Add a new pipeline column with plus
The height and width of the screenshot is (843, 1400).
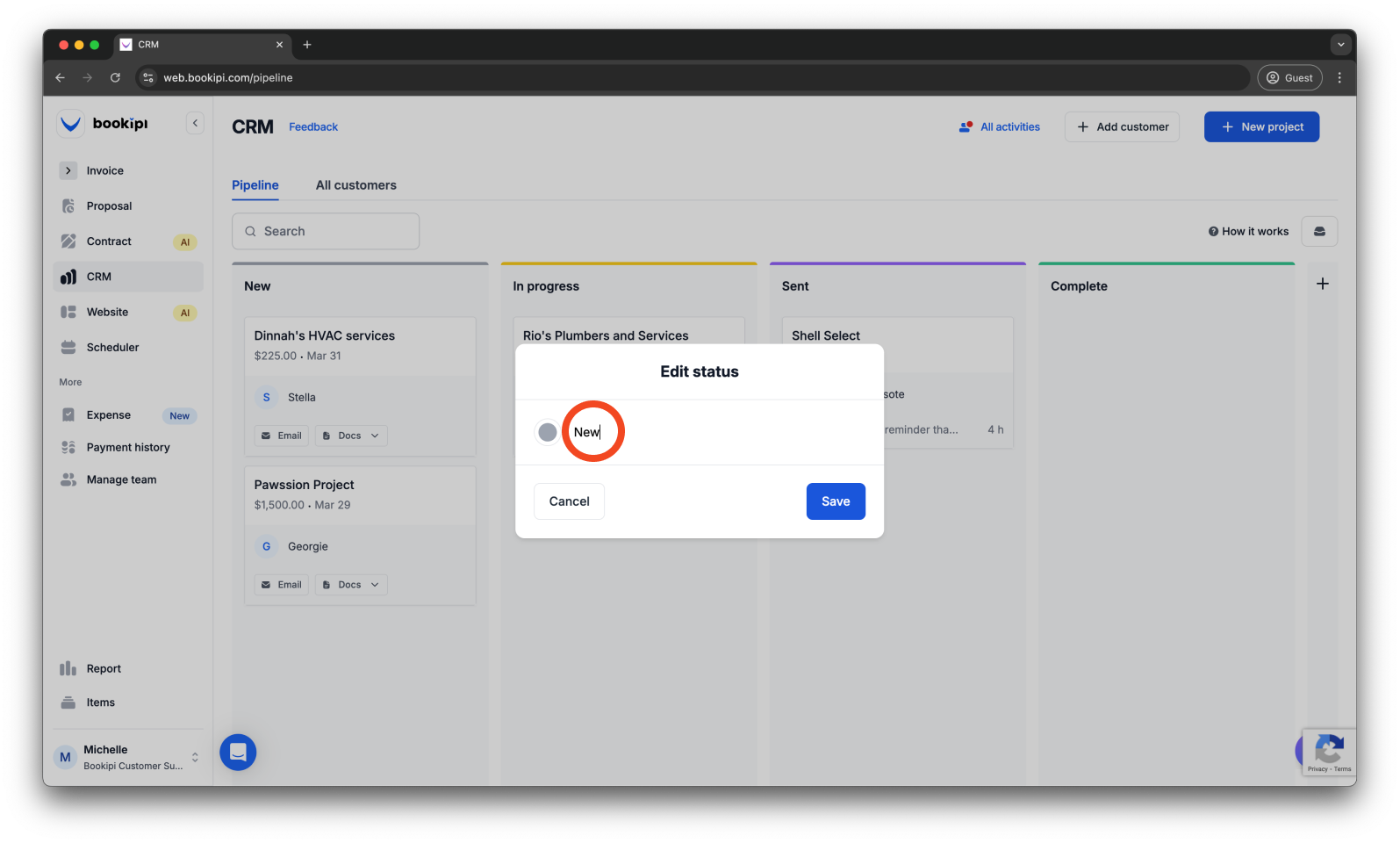click(x=1323, y=284)
